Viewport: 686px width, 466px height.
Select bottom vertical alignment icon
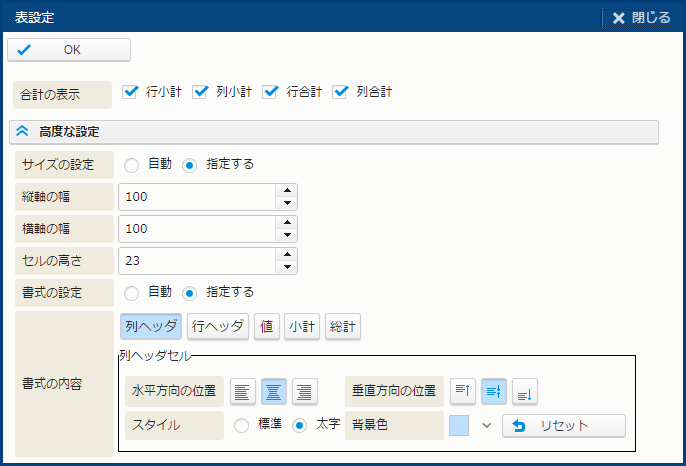(x=526, y=392)
